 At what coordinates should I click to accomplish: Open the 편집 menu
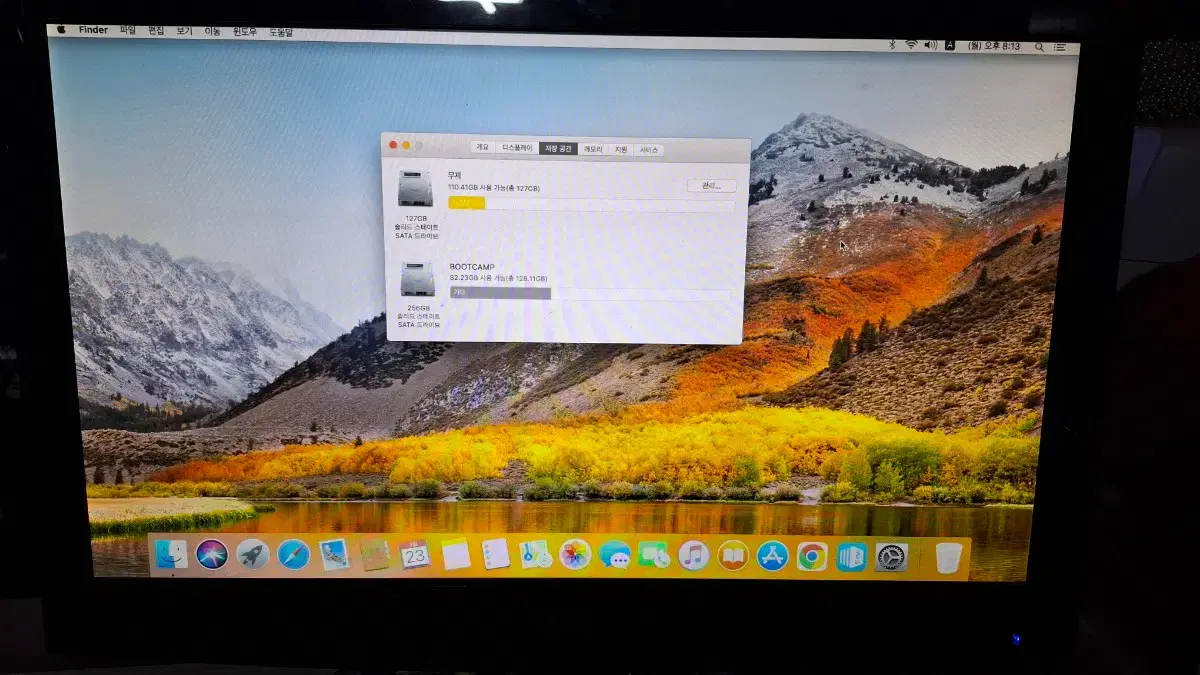156,31
